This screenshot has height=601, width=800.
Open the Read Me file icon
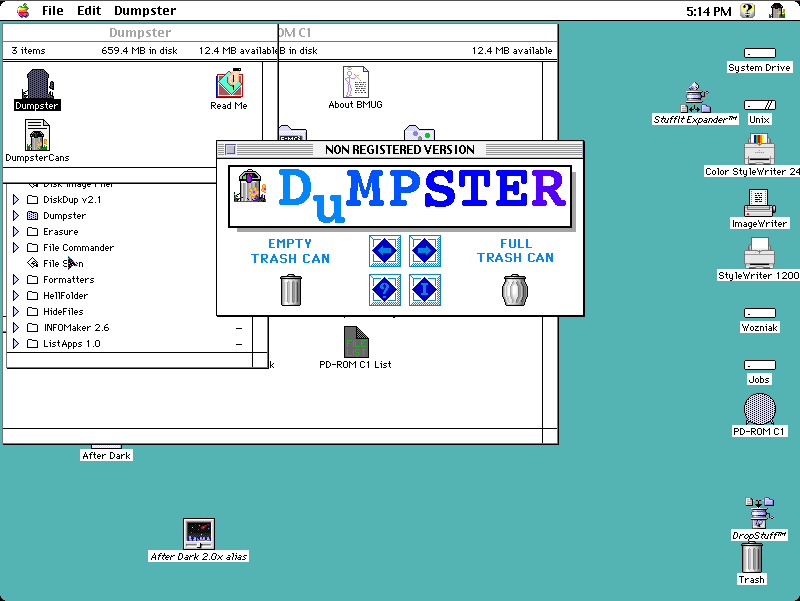tap(230, 83)
